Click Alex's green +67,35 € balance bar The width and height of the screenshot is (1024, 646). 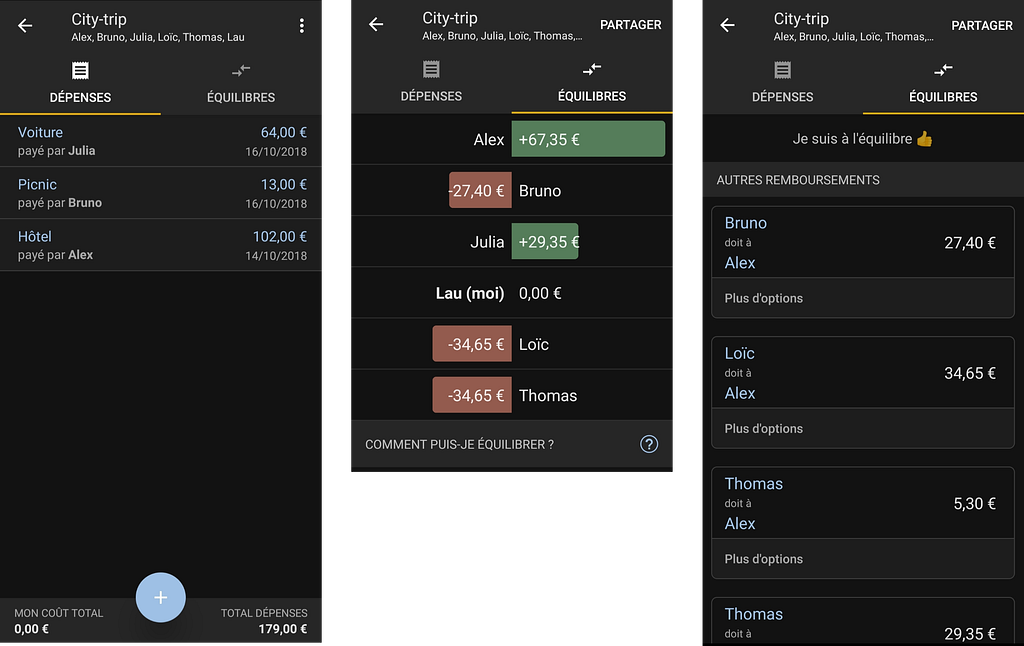coord(588,139)
